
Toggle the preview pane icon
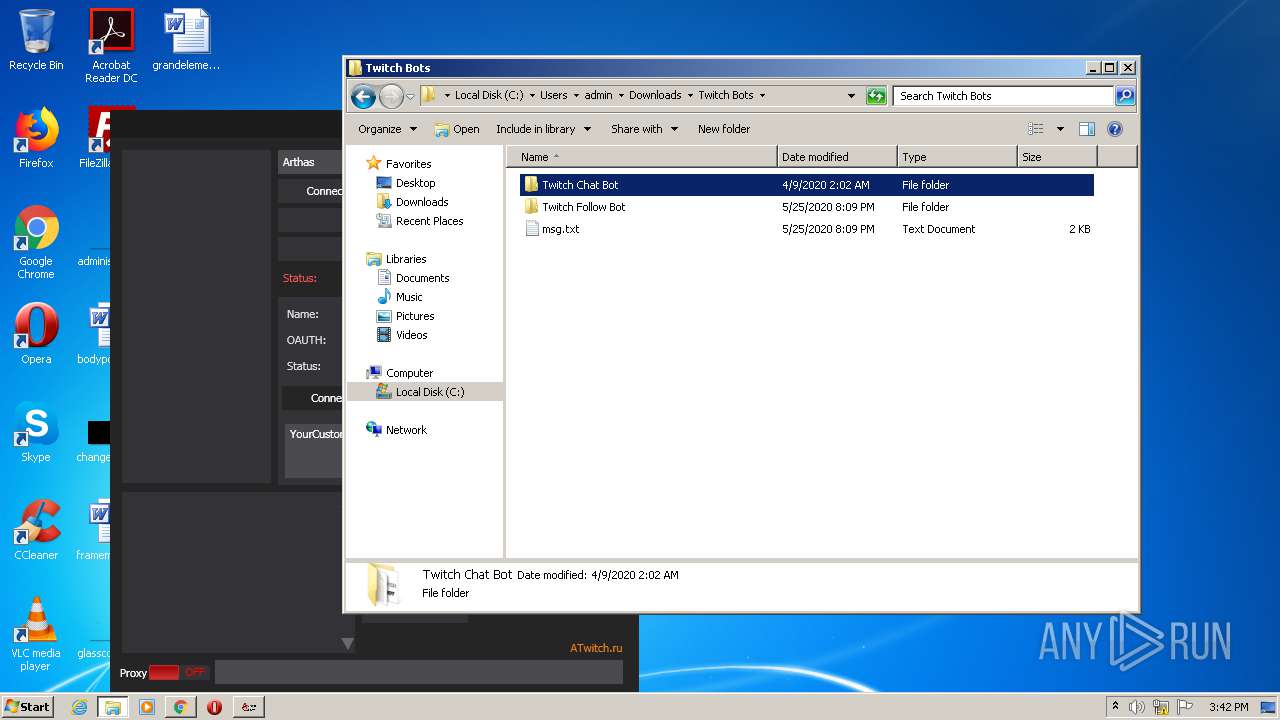click(x=1087, y=129)
